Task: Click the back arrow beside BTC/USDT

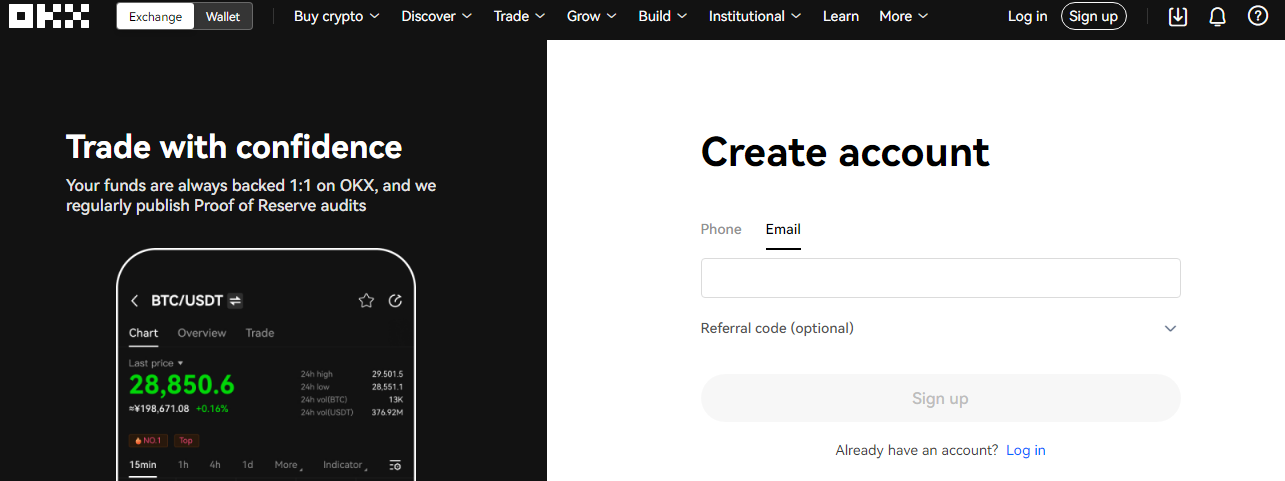Action: click(x=135, y=301)
